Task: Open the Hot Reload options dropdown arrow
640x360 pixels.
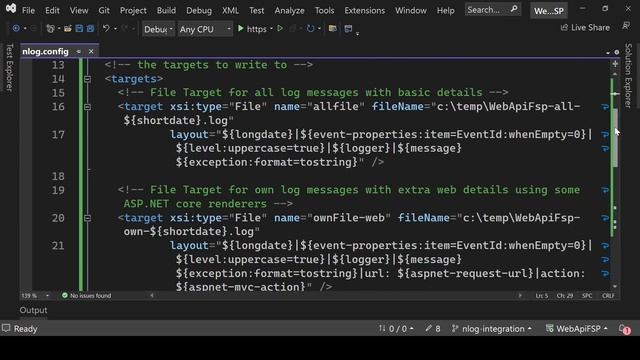Action: [x=319, y=29]
